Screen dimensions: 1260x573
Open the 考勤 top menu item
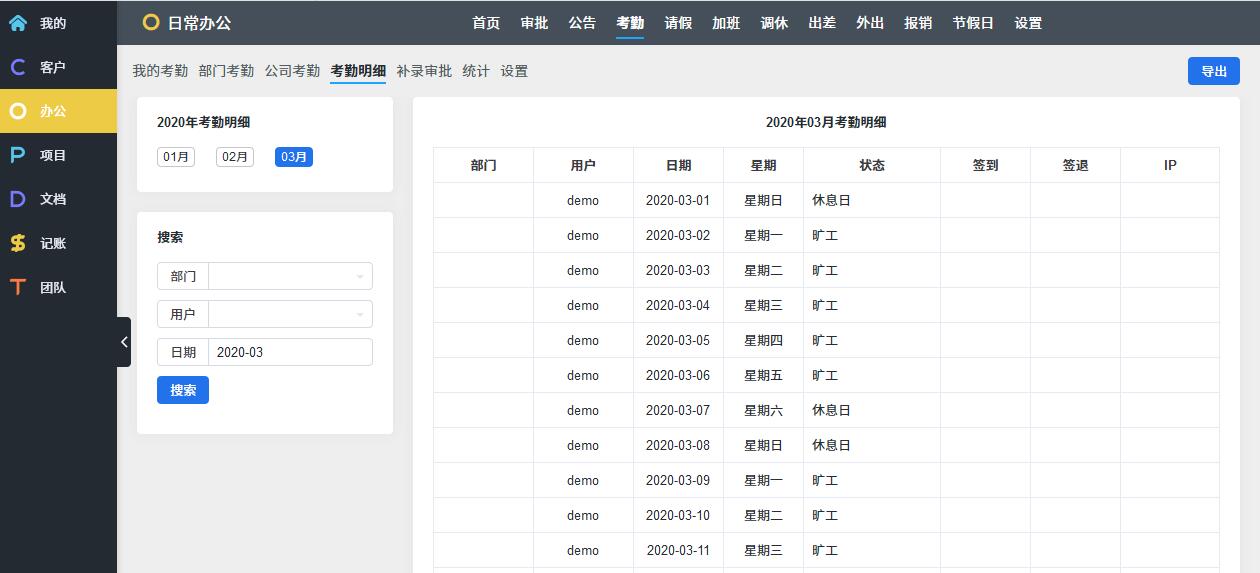[x=630, y=23]
